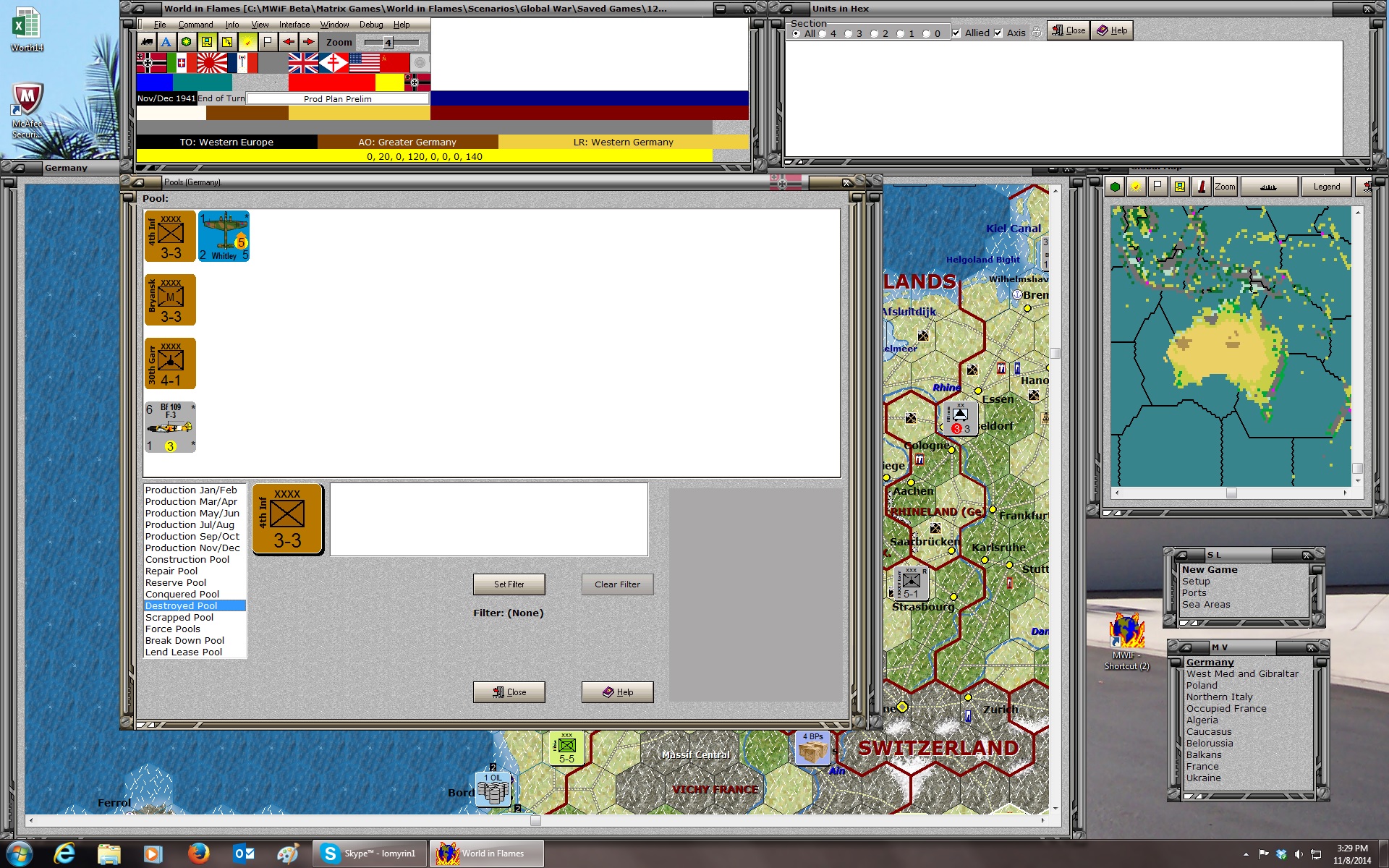Close the Pools (Germany) dialog via Close button
The image size is (1389, 868).
pyautogui.click(x=509, y=692)
